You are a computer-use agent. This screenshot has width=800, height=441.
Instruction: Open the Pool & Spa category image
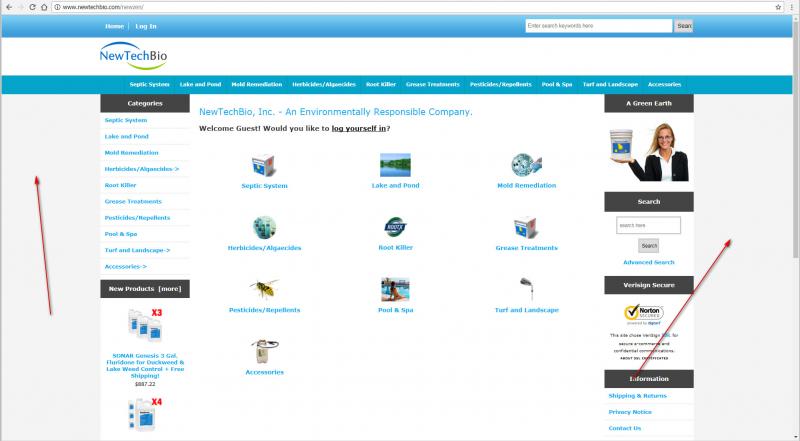(395, 289)
